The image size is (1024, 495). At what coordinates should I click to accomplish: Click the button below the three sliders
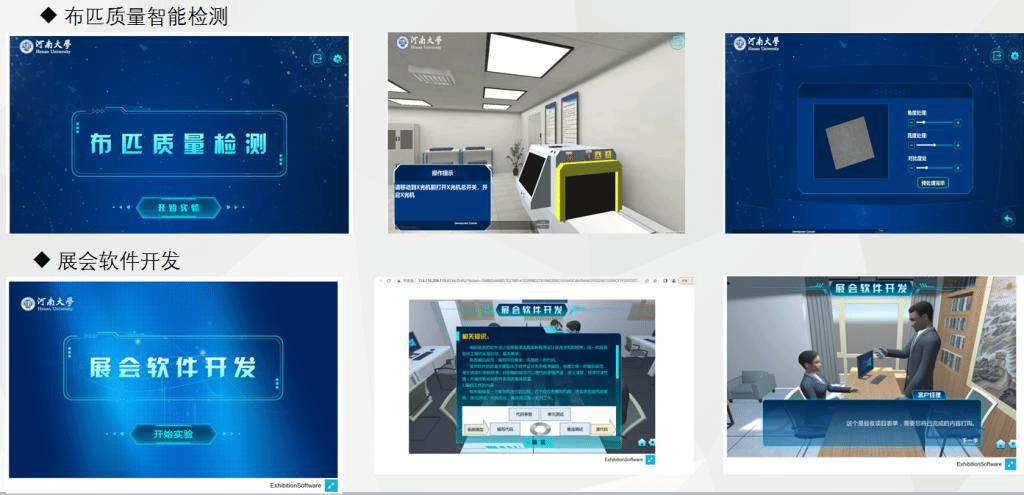tap(932, 184)
